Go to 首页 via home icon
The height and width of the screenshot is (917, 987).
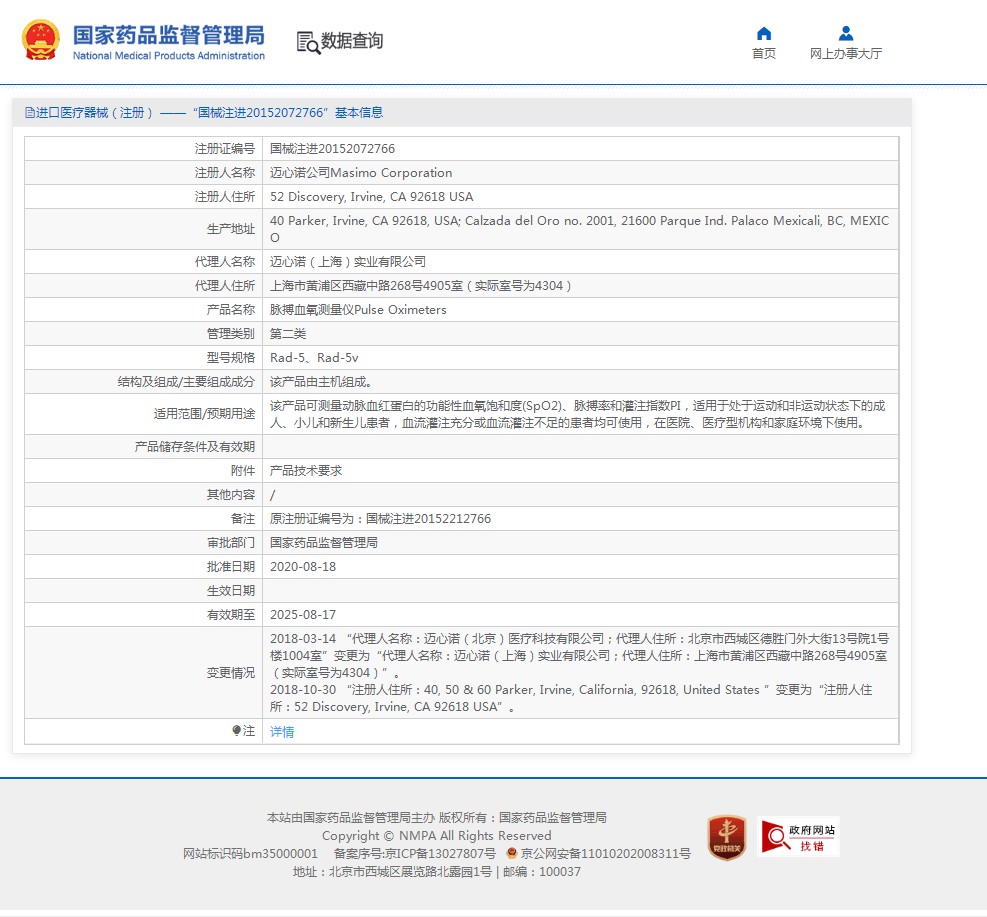[x=764, y=33]
